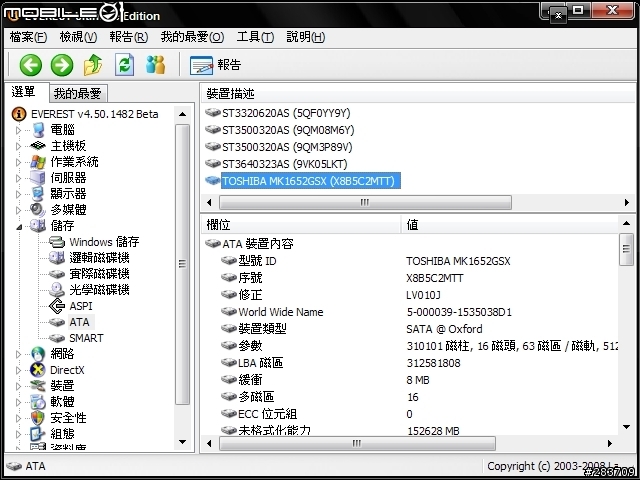Expand the 電腦 tree node
This screenshot has height=480, width=640.
coord(18,130)
